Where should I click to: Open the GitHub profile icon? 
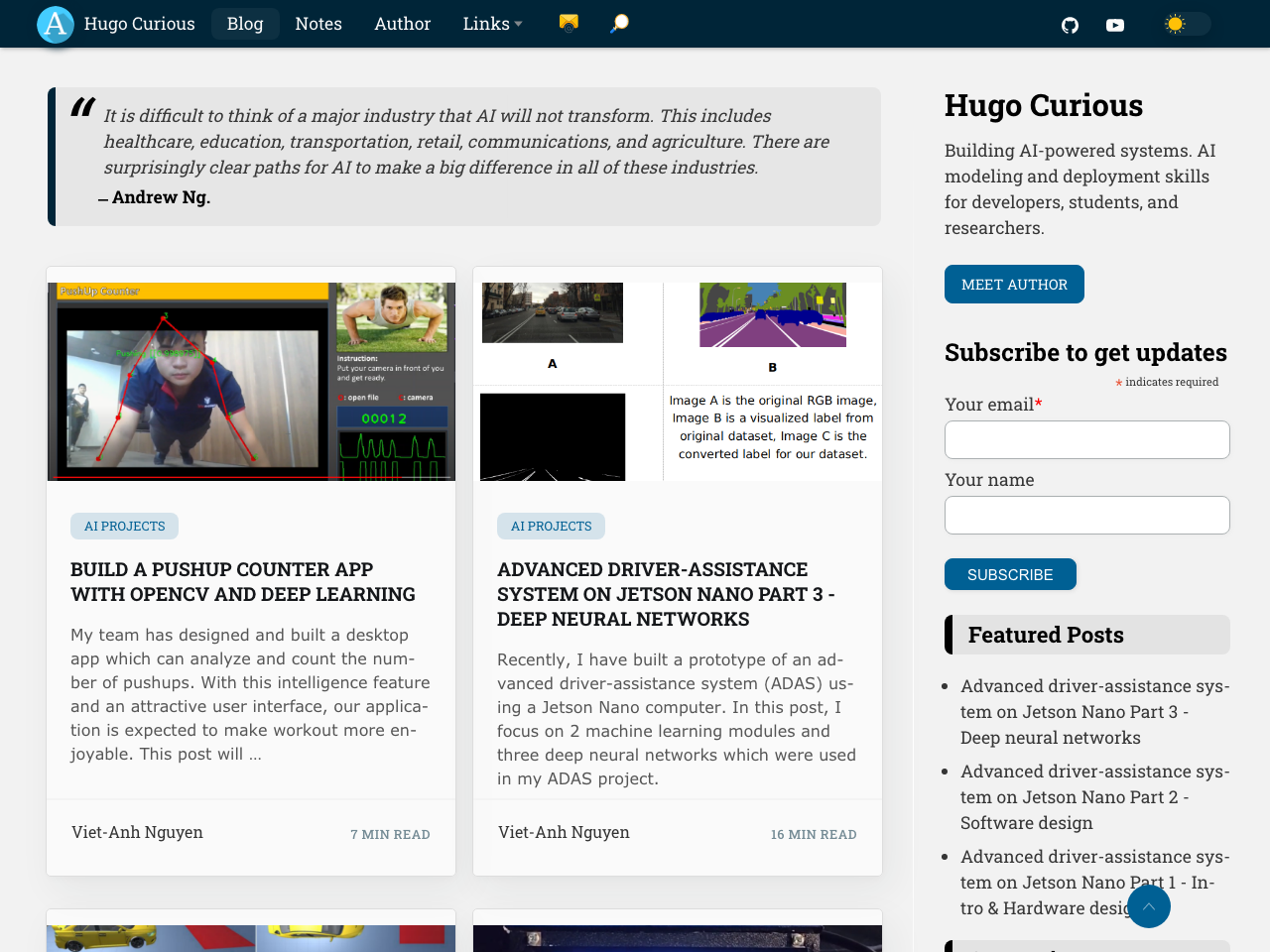coord(1069,23)
